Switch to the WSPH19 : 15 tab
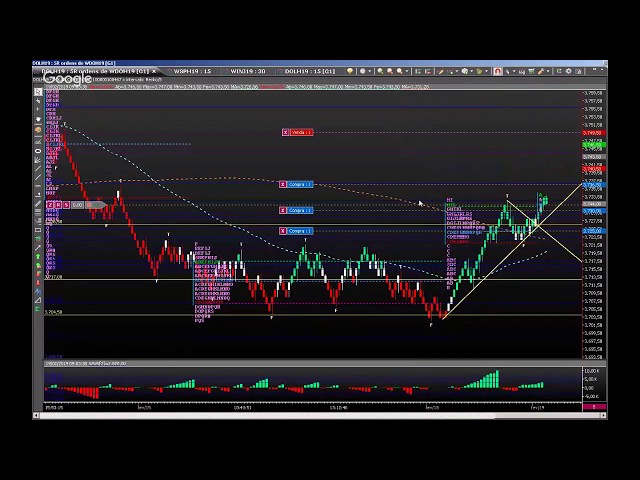 coord(191,71)
